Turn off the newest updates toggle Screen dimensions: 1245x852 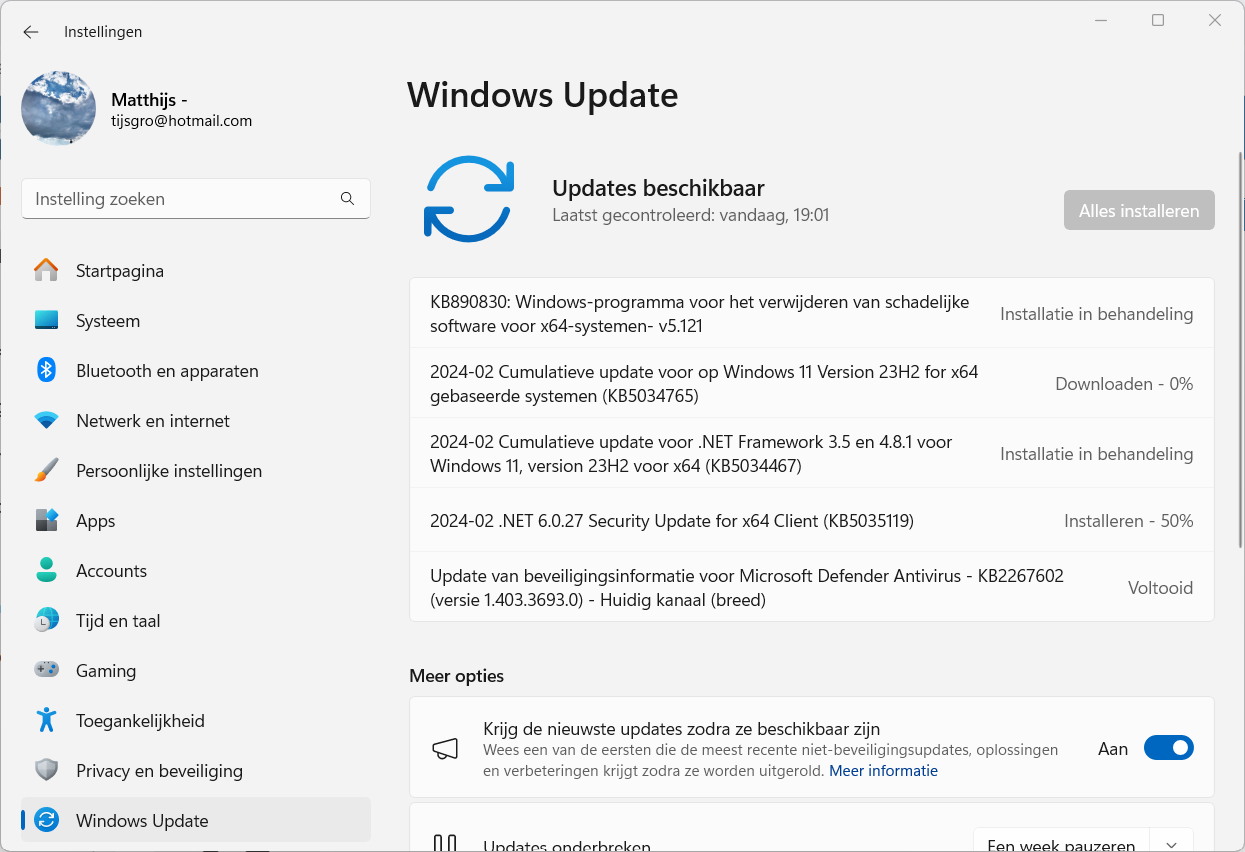click(x=1168, y=748)
